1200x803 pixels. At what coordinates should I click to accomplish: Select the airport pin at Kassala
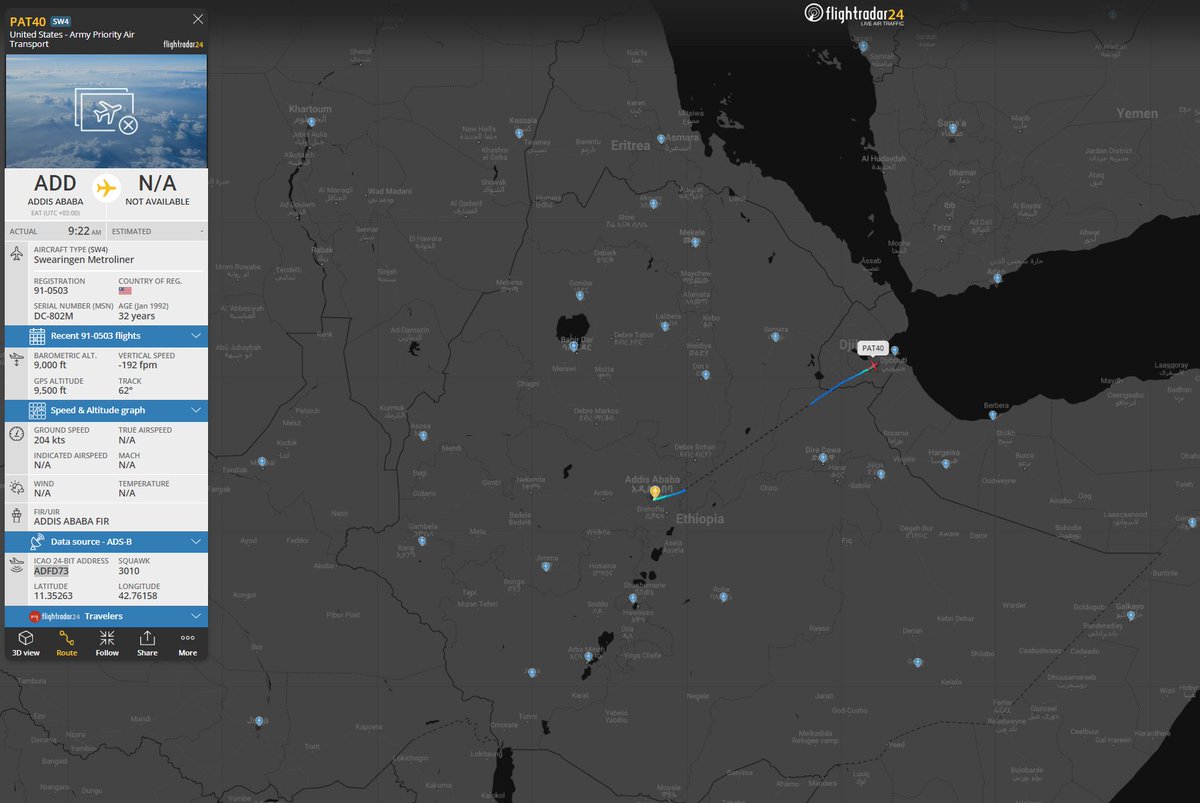(519, 132)
